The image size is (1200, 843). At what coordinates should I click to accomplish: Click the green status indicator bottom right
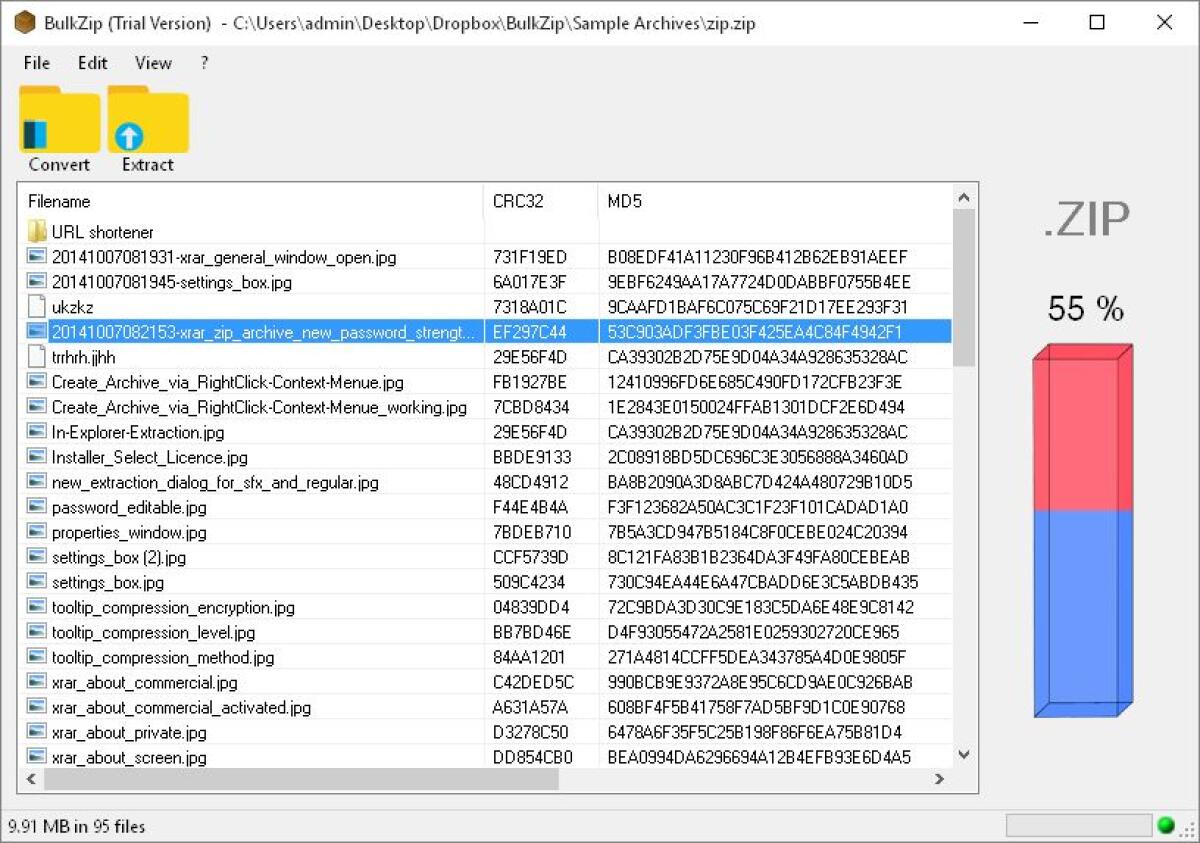1166,826
